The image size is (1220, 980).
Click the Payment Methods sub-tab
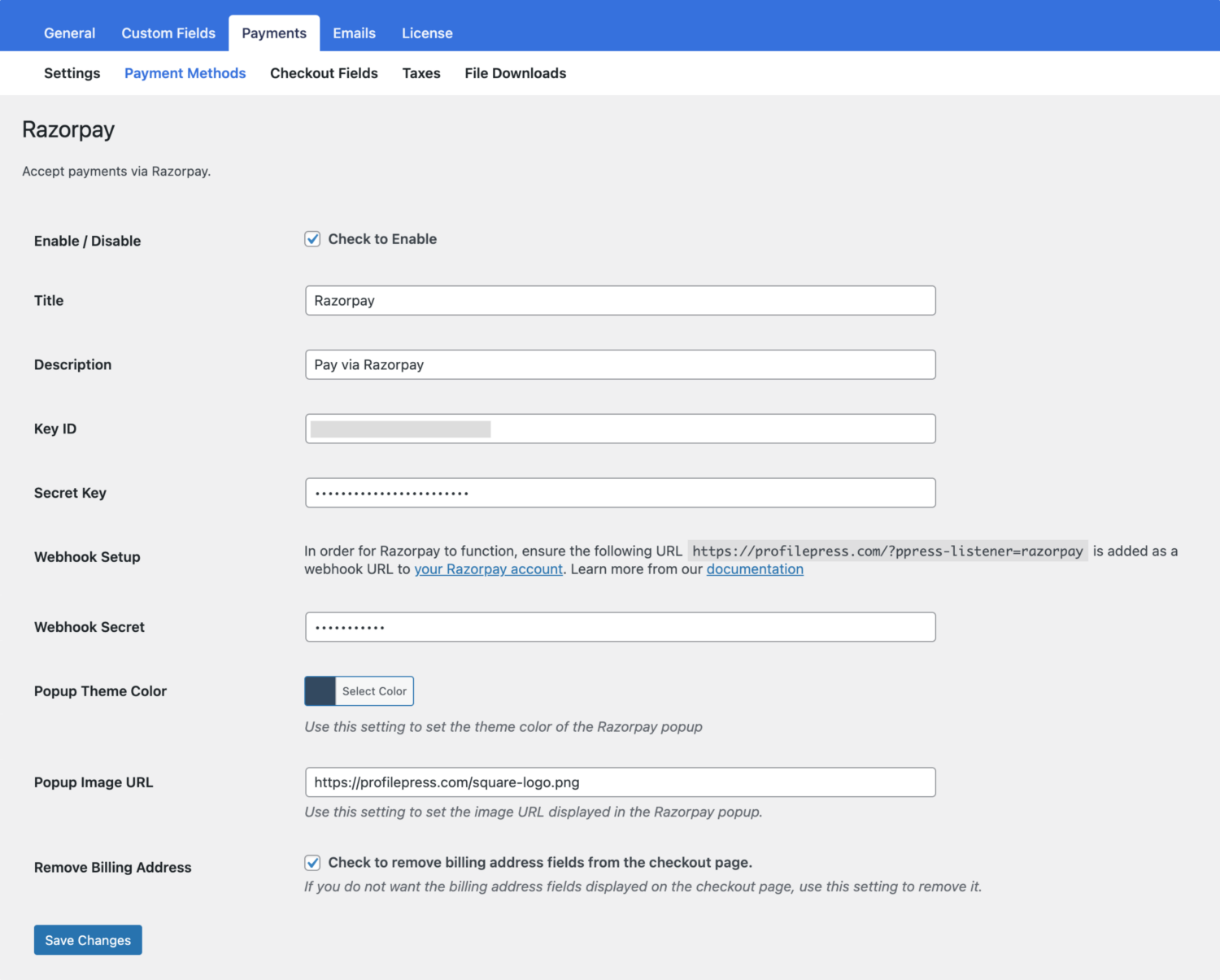(185, 73)
